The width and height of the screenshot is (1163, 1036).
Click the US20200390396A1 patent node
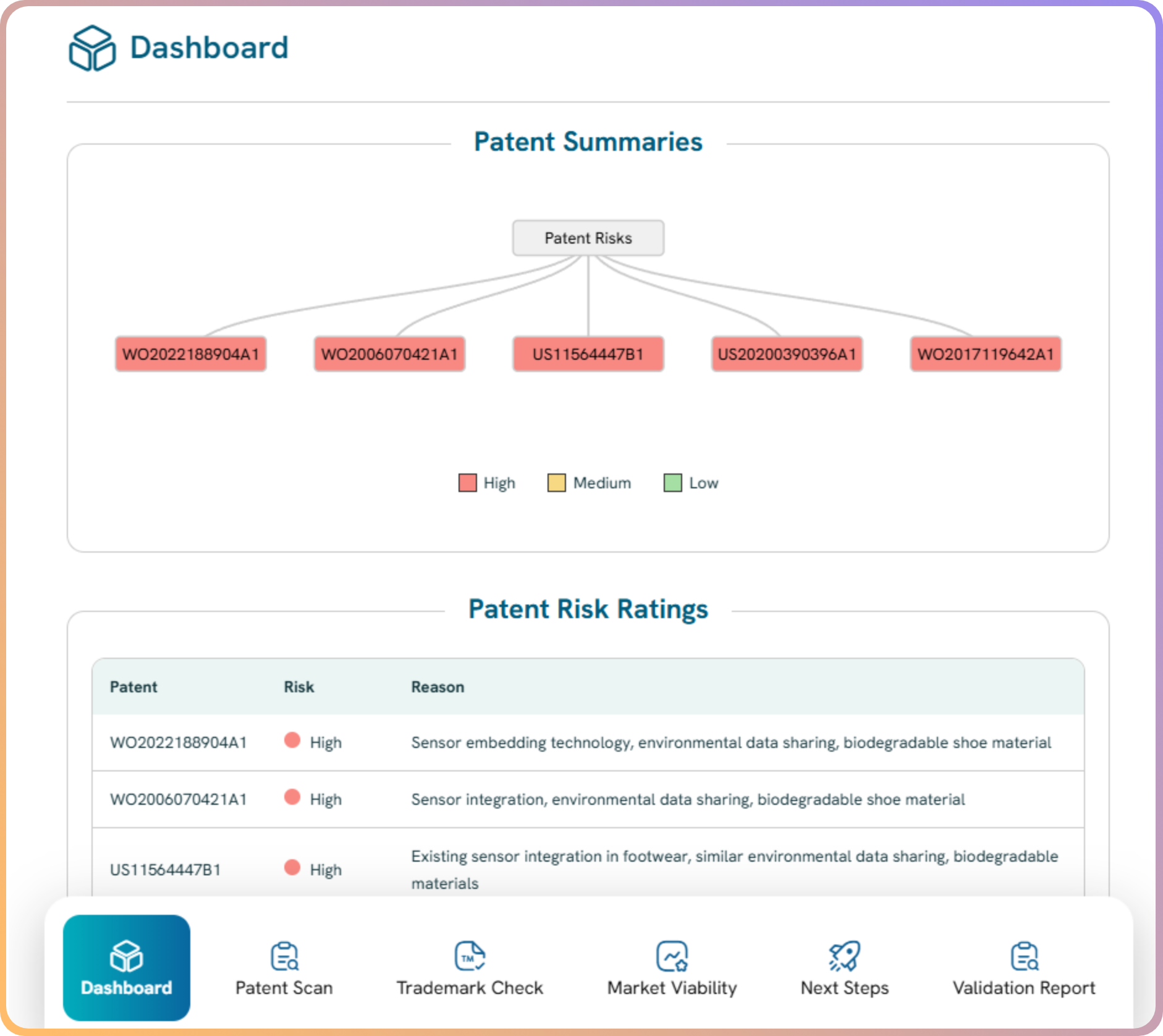pyautogui.click(x=787, y=354)
